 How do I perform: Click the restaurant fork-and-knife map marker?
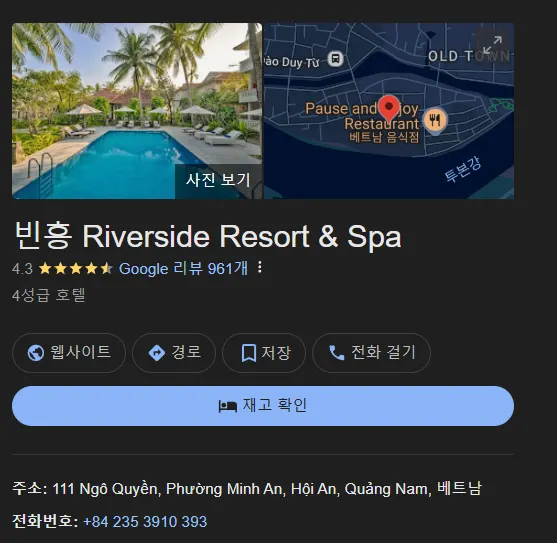click(x=435, y=120)
